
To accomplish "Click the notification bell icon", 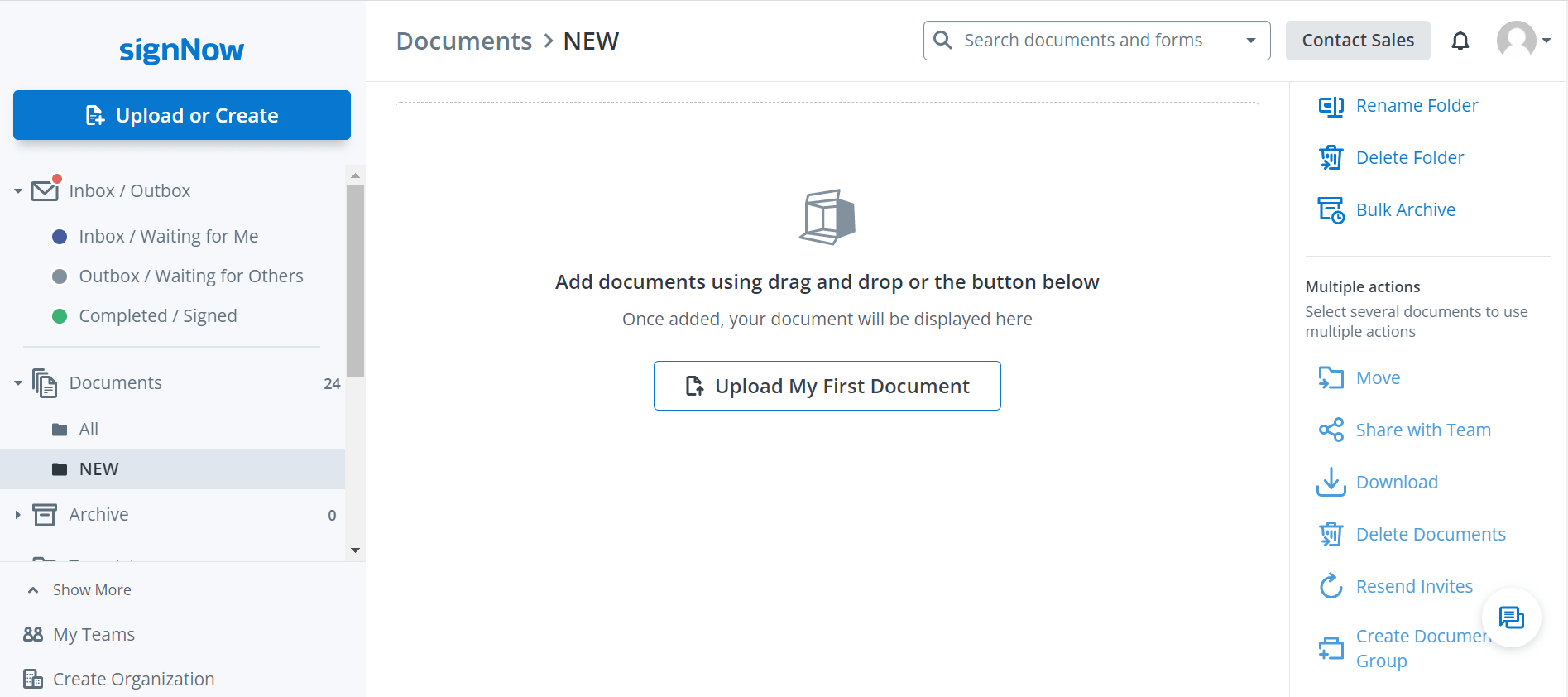I will click(x=1460, y=41).
